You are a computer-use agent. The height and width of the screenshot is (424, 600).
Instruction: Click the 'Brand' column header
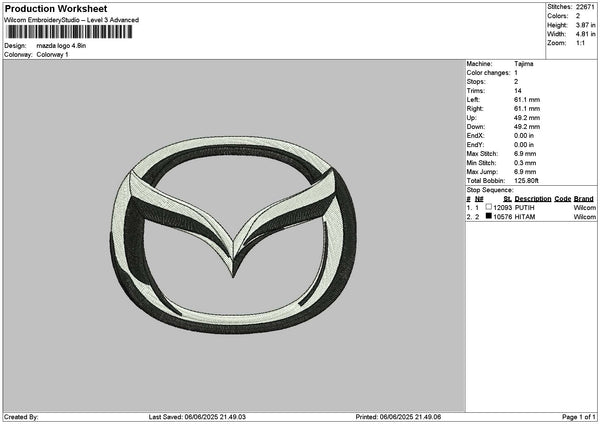[x=584, y=199]
